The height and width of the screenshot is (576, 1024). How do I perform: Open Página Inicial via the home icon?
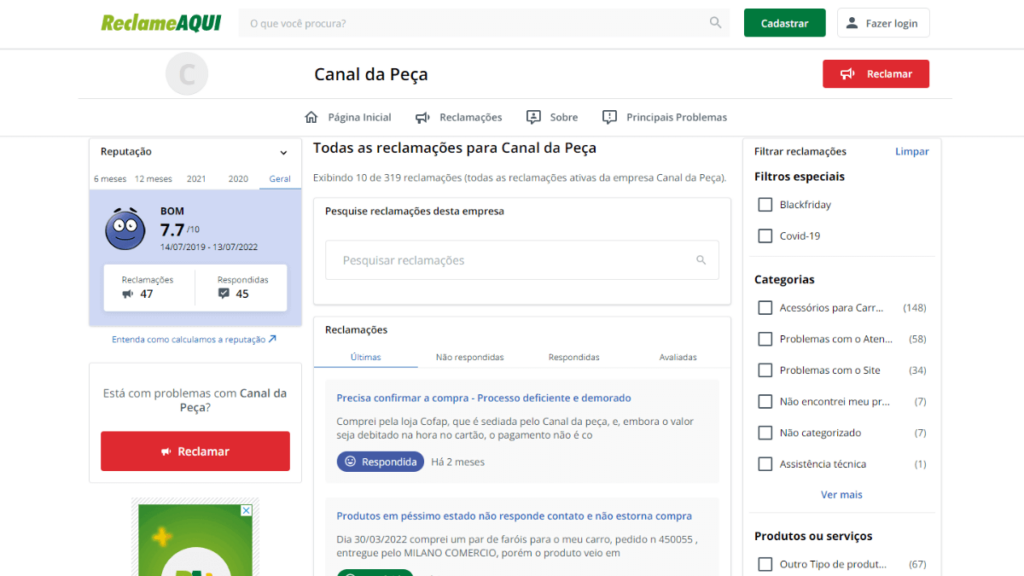[x=311, y=117]
